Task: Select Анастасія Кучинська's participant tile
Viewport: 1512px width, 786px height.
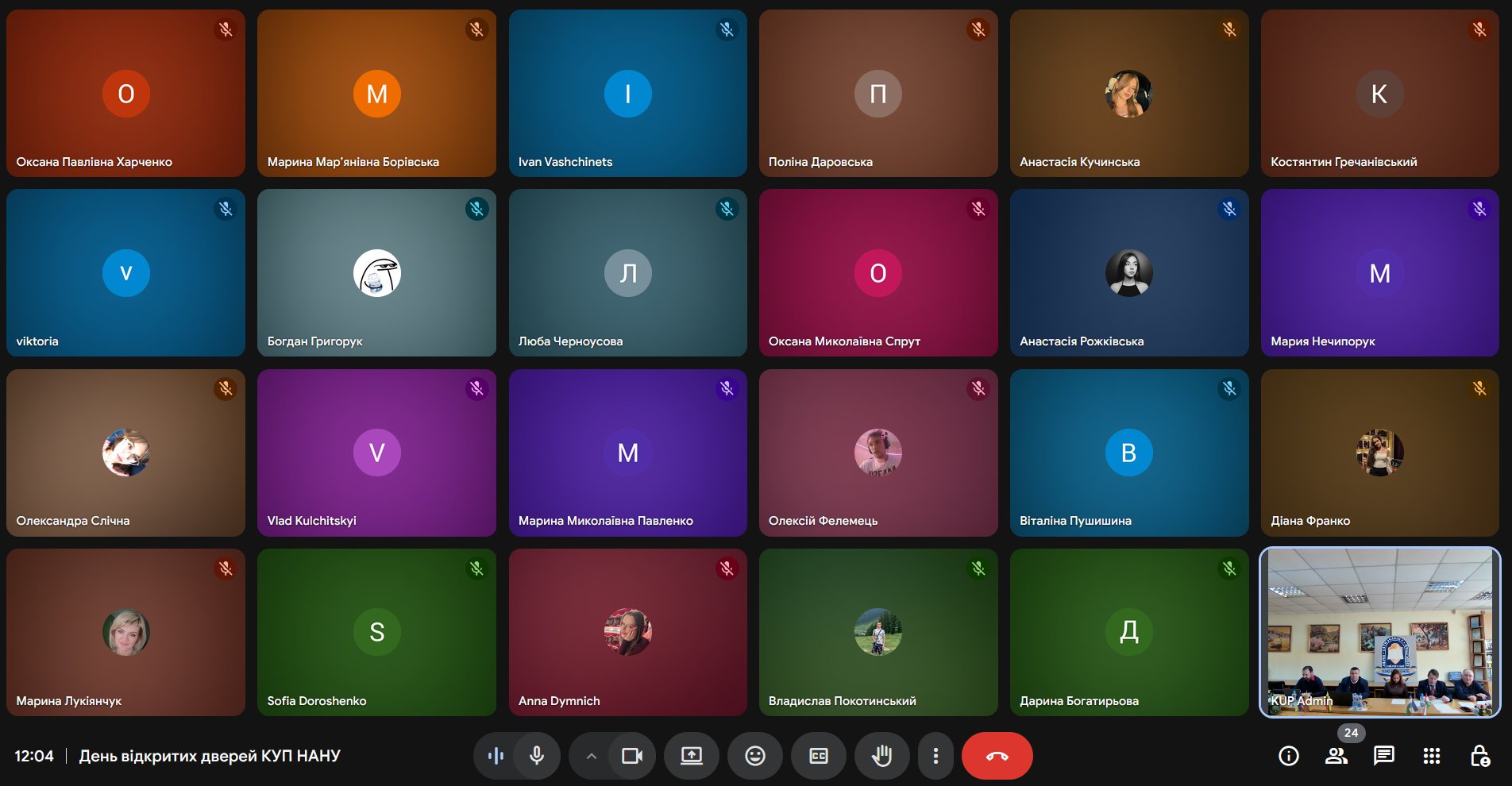Action: pos(1128,94)
